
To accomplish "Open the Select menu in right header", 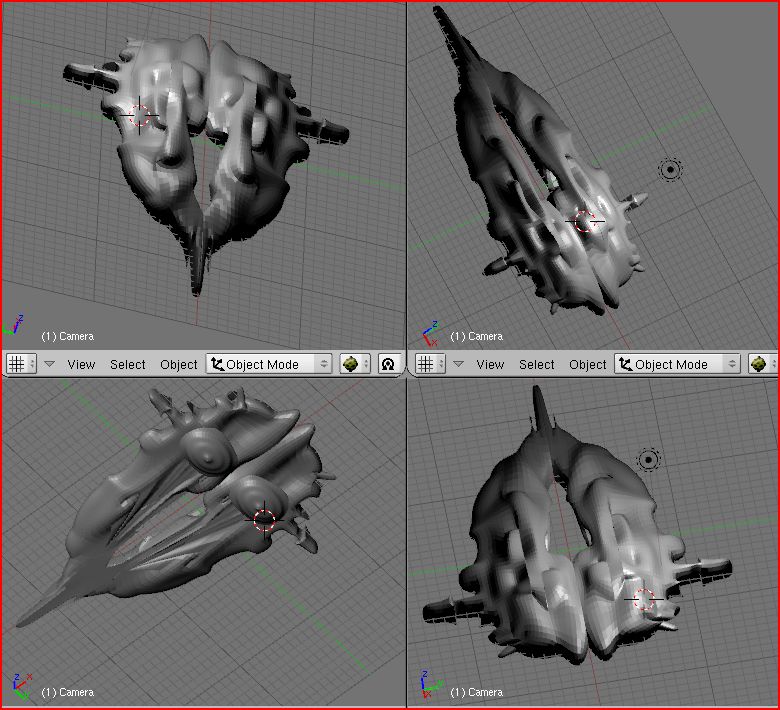I will (x=537, y=364).
